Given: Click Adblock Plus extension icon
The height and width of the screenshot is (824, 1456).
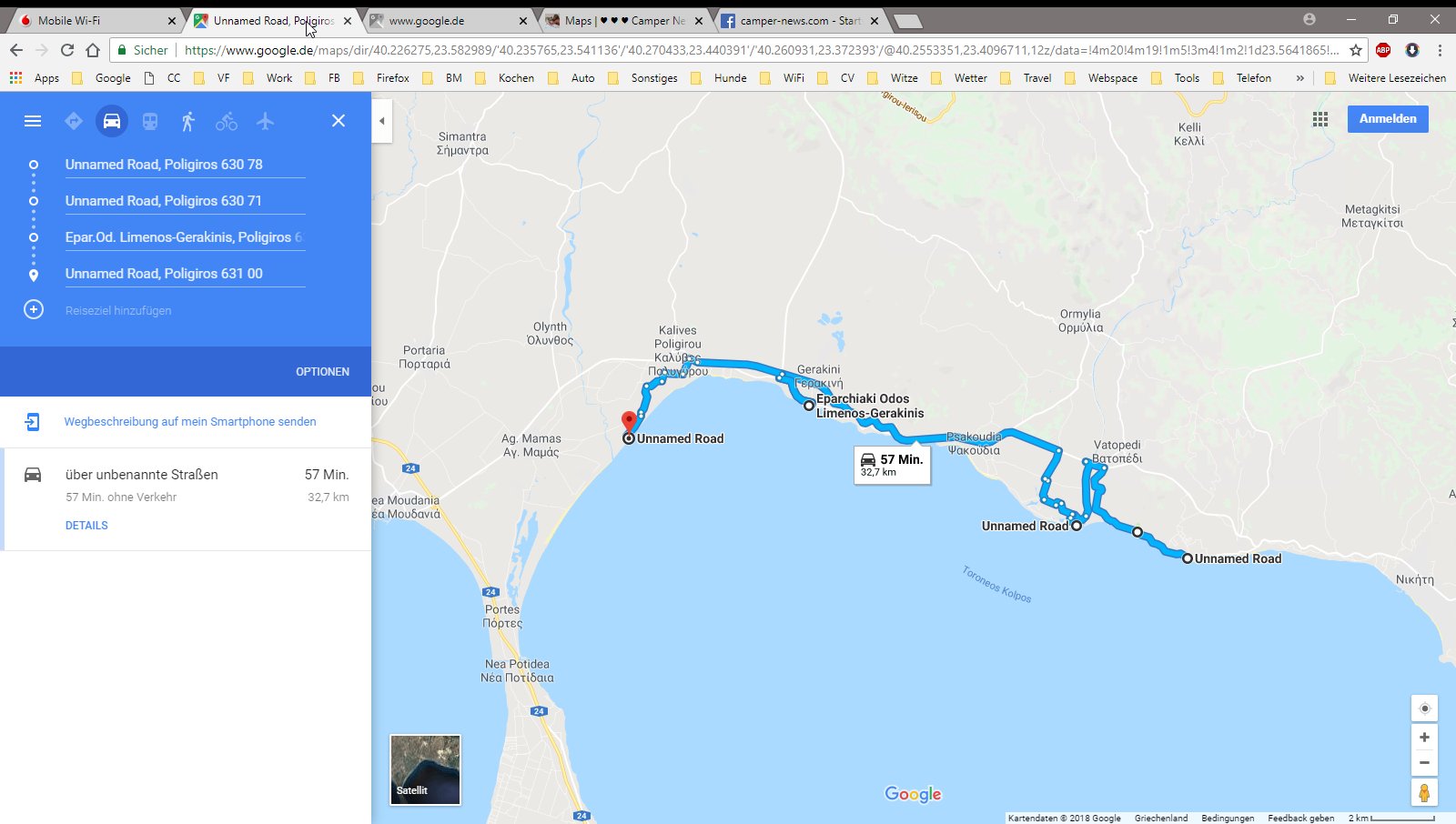Looking at the screenshot, I should pyautogui.click(x=1383, y=50).
